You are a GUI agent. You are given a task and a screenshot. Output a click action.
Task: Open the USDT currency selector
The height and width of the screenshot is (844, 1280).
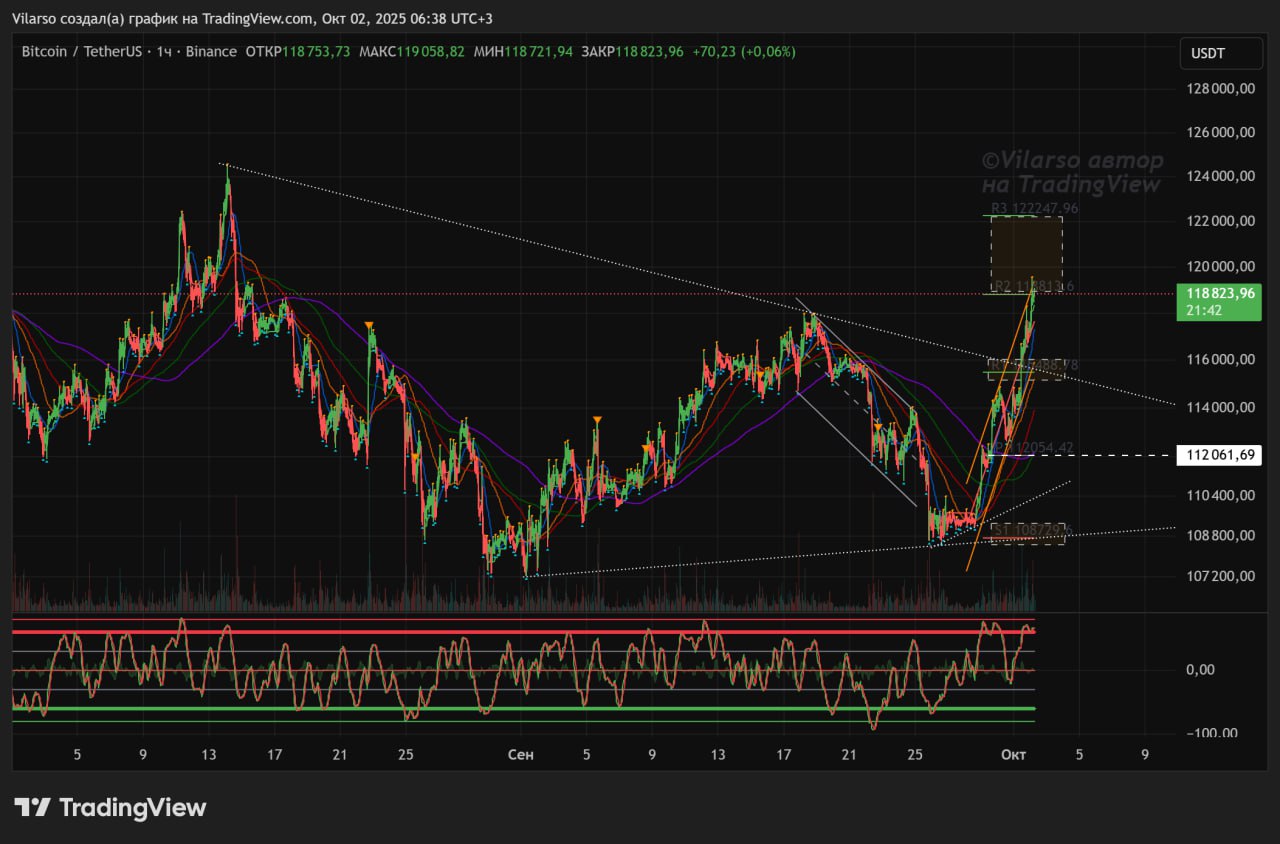(1208, 53)
